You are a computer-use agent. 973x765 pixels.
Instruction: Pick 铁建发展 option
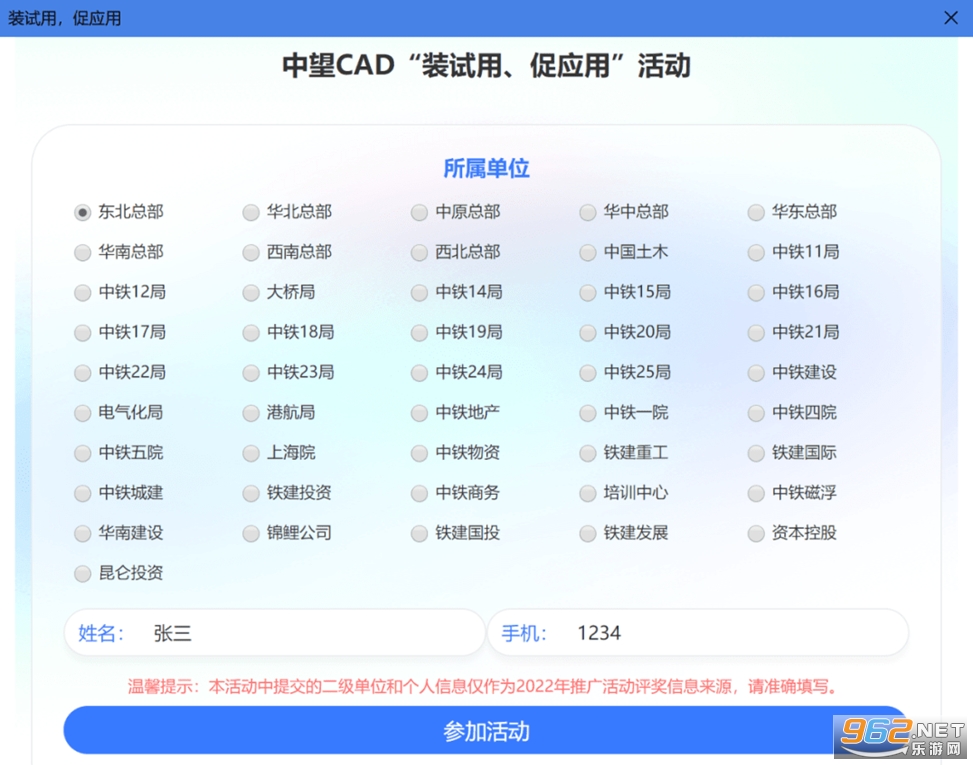coord(588,534)
